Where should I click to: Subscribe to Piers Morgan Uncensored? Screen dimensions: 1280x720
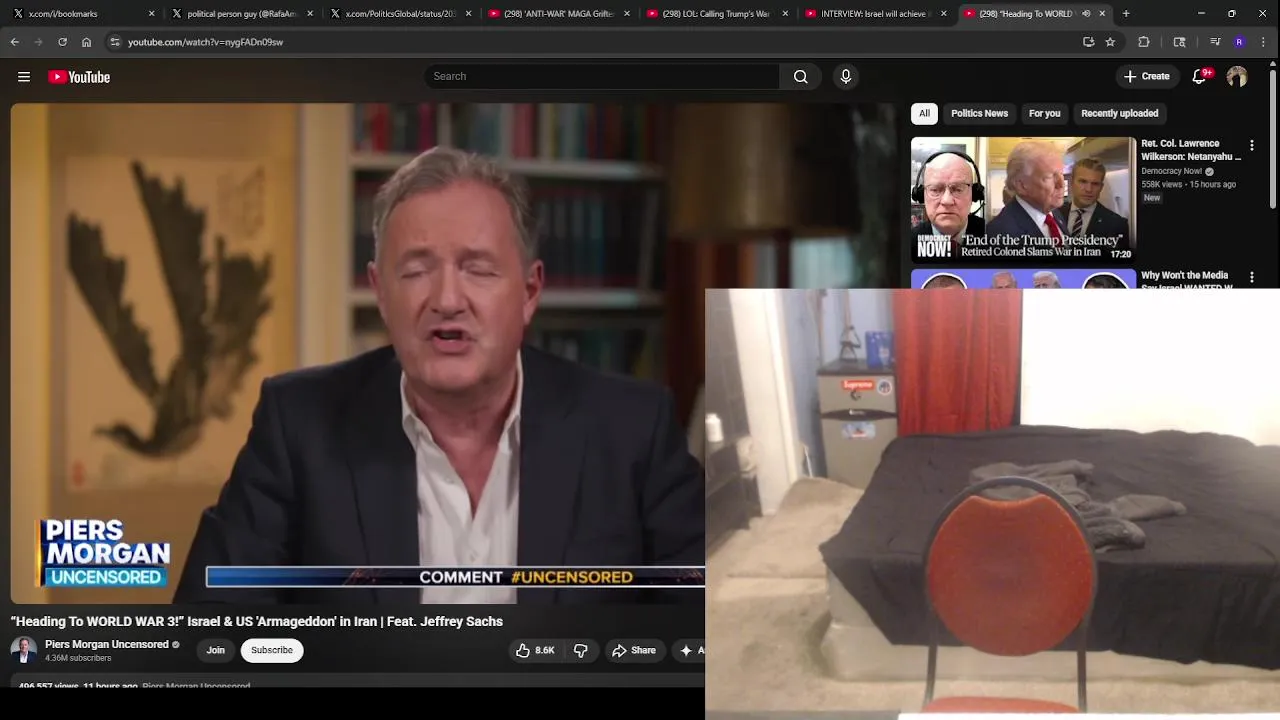click(272, 650)
